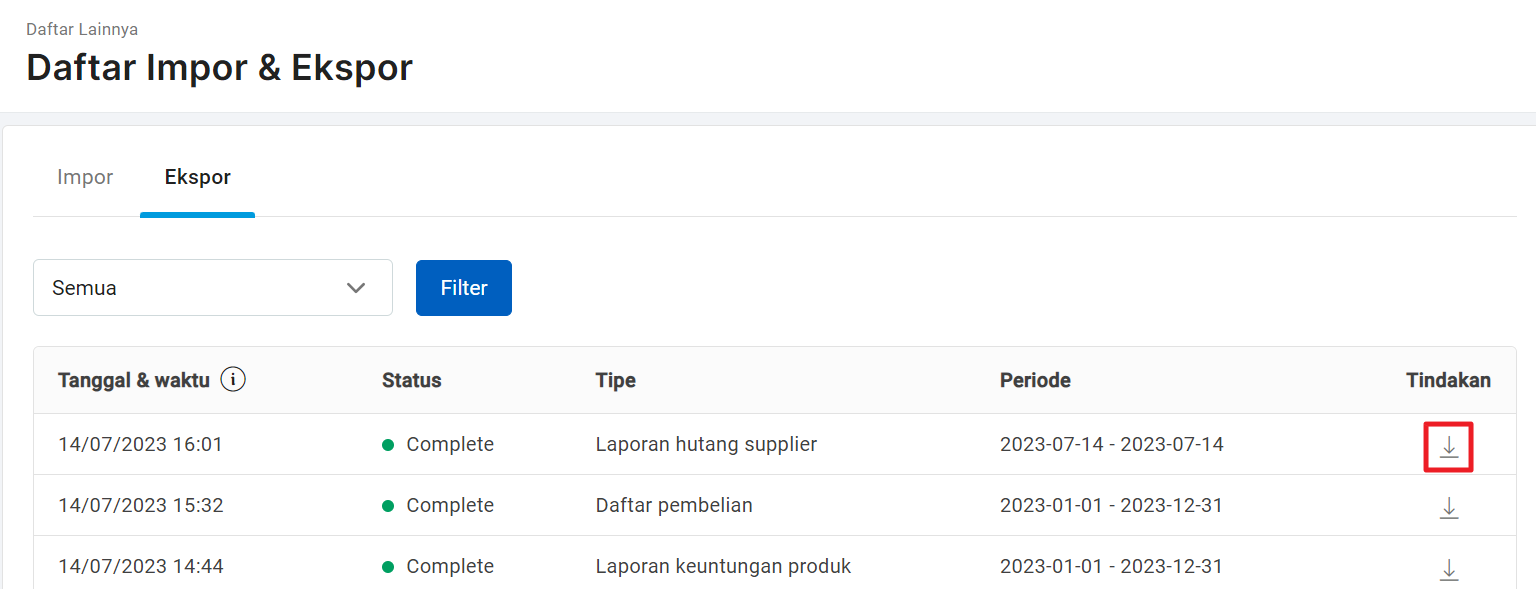Click the Periode column header

click(x=1035, y=380)
